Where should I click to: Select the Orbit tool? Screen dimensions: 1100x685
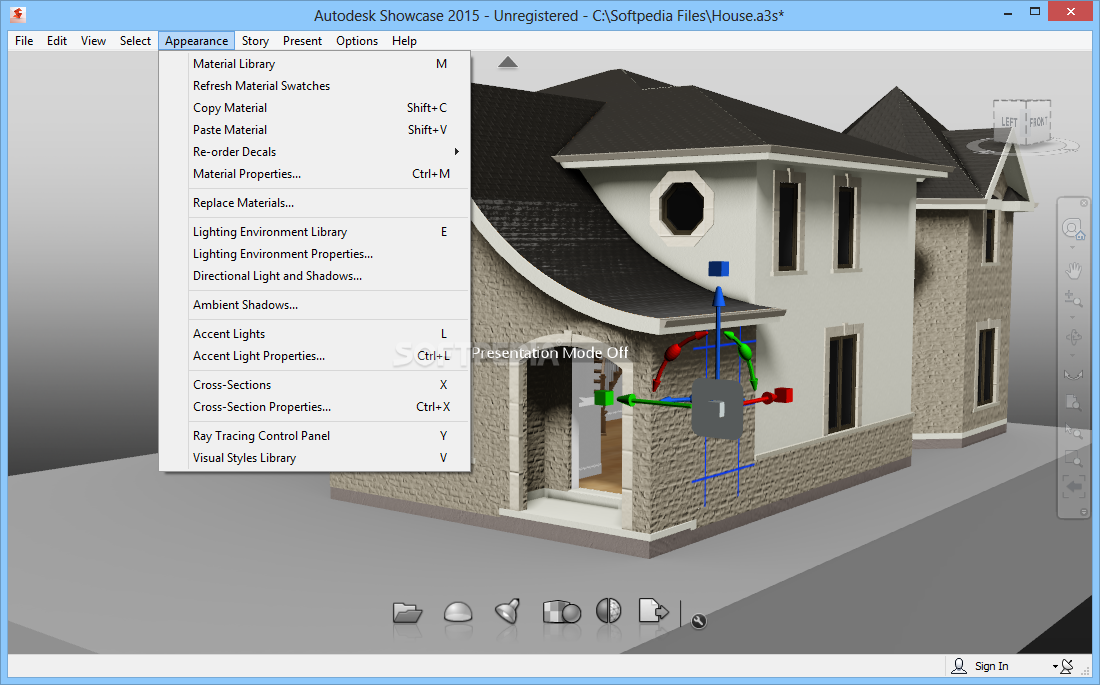point(1074,337)
